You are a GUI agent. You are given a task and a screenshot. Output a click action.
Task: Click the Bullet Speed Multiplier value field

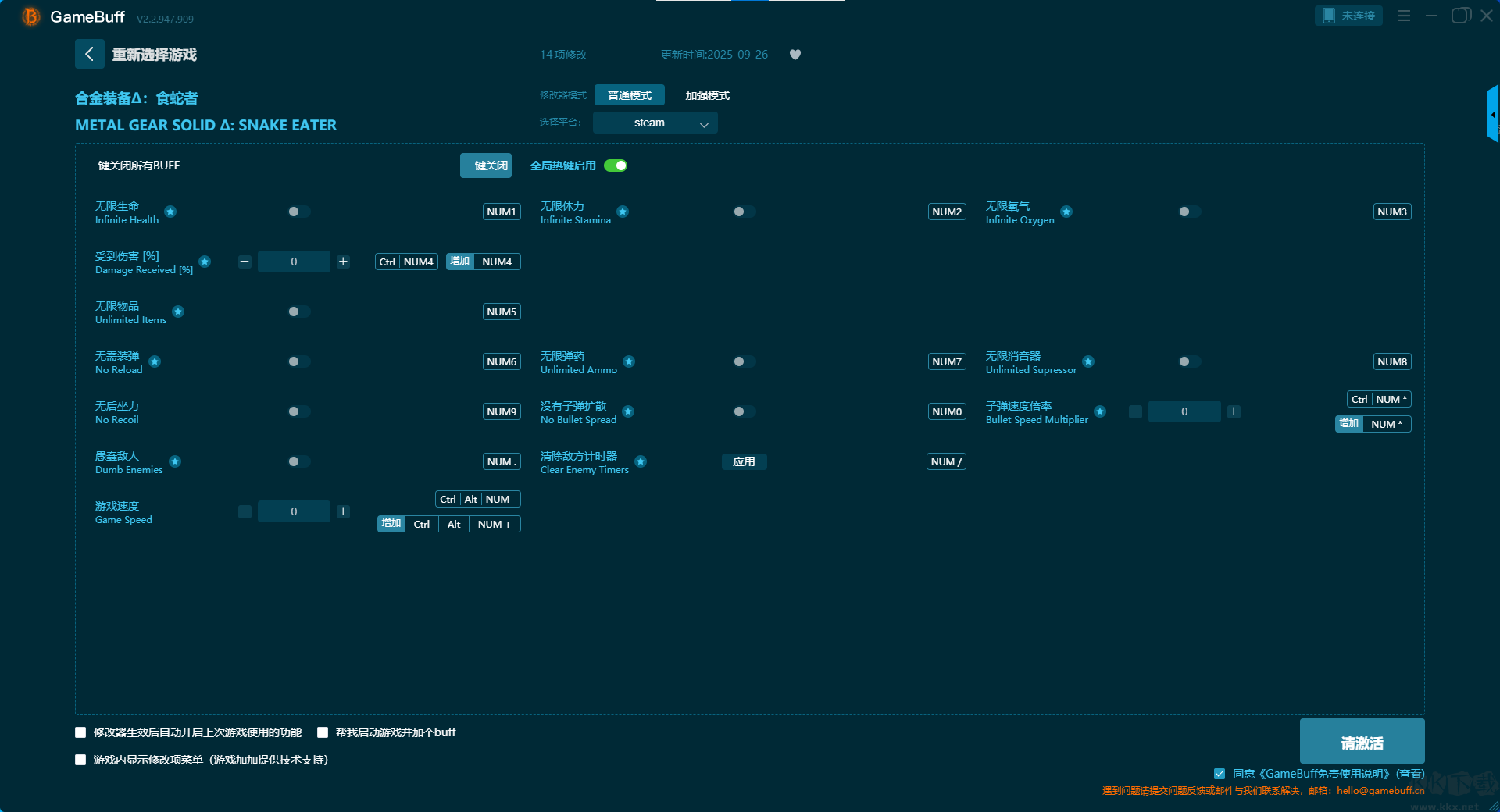pyautogui.click(x=1184, y=411)
